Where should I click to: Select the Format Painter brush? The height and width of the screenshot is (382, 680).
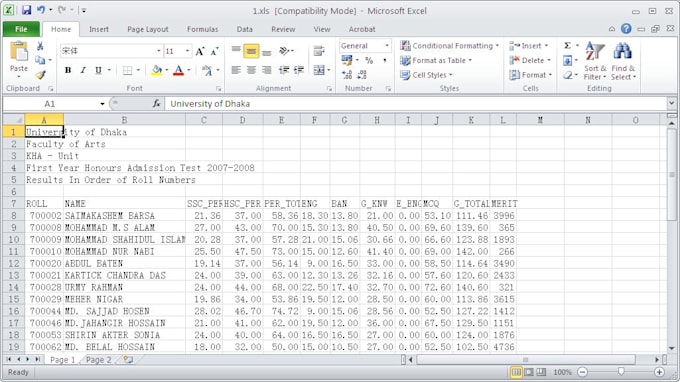tap(40, 75)
